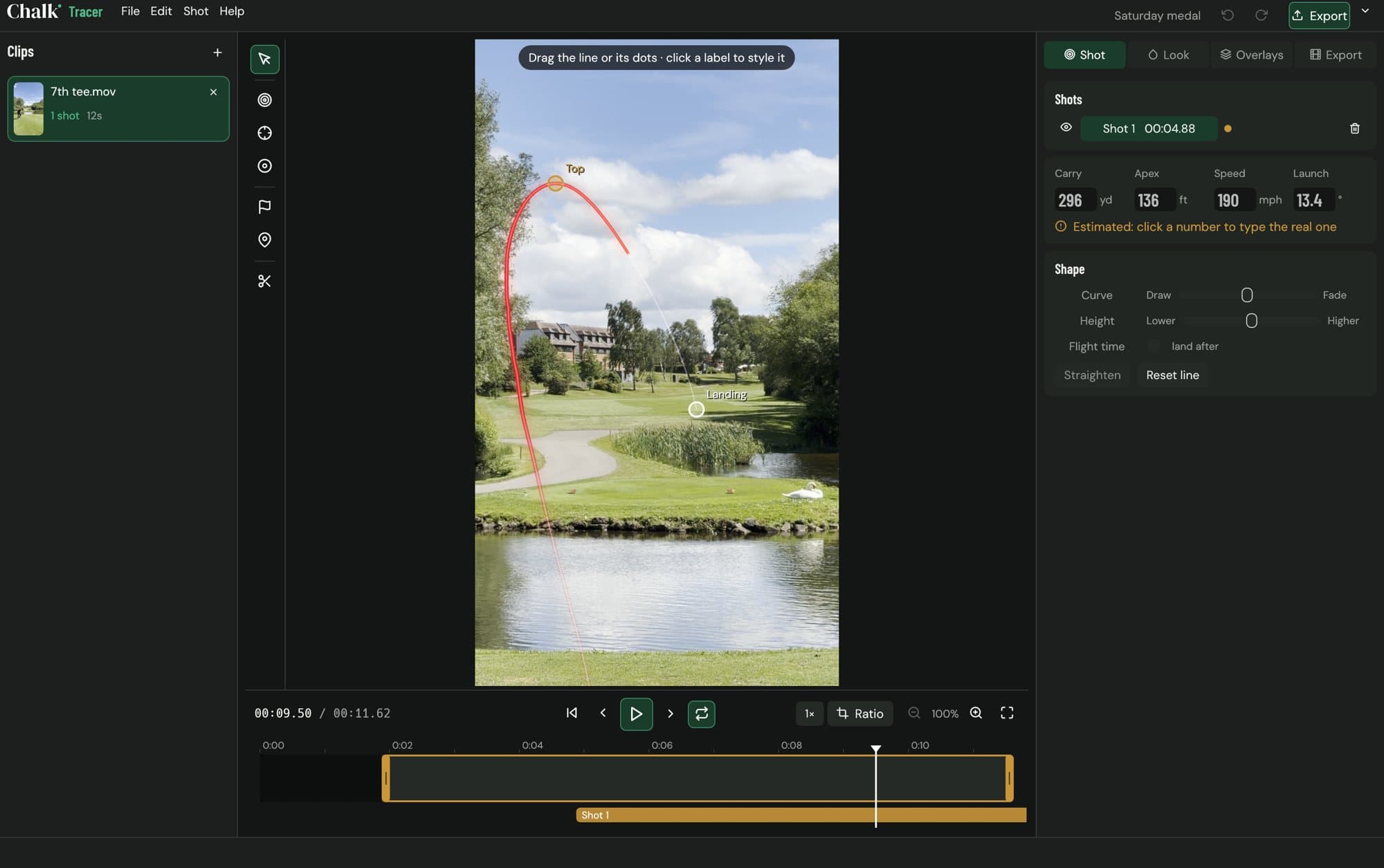Add a new clip with plus icon
Viewport: 1384px width, 868px height.
click(217, 53)
